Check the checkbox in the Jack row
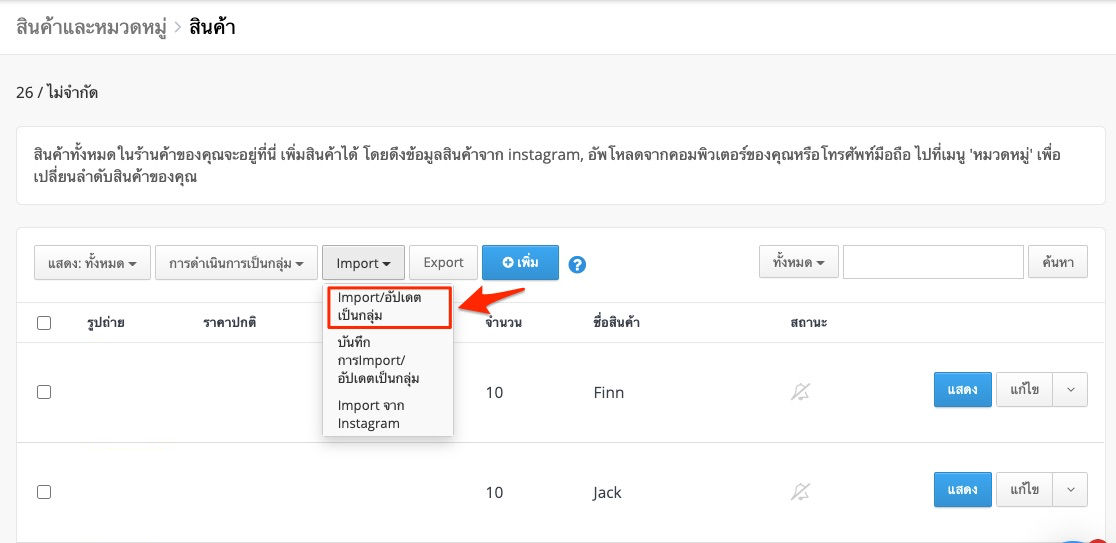The width and height of the screenshot is (1116, 543). [x=44, y=492]
